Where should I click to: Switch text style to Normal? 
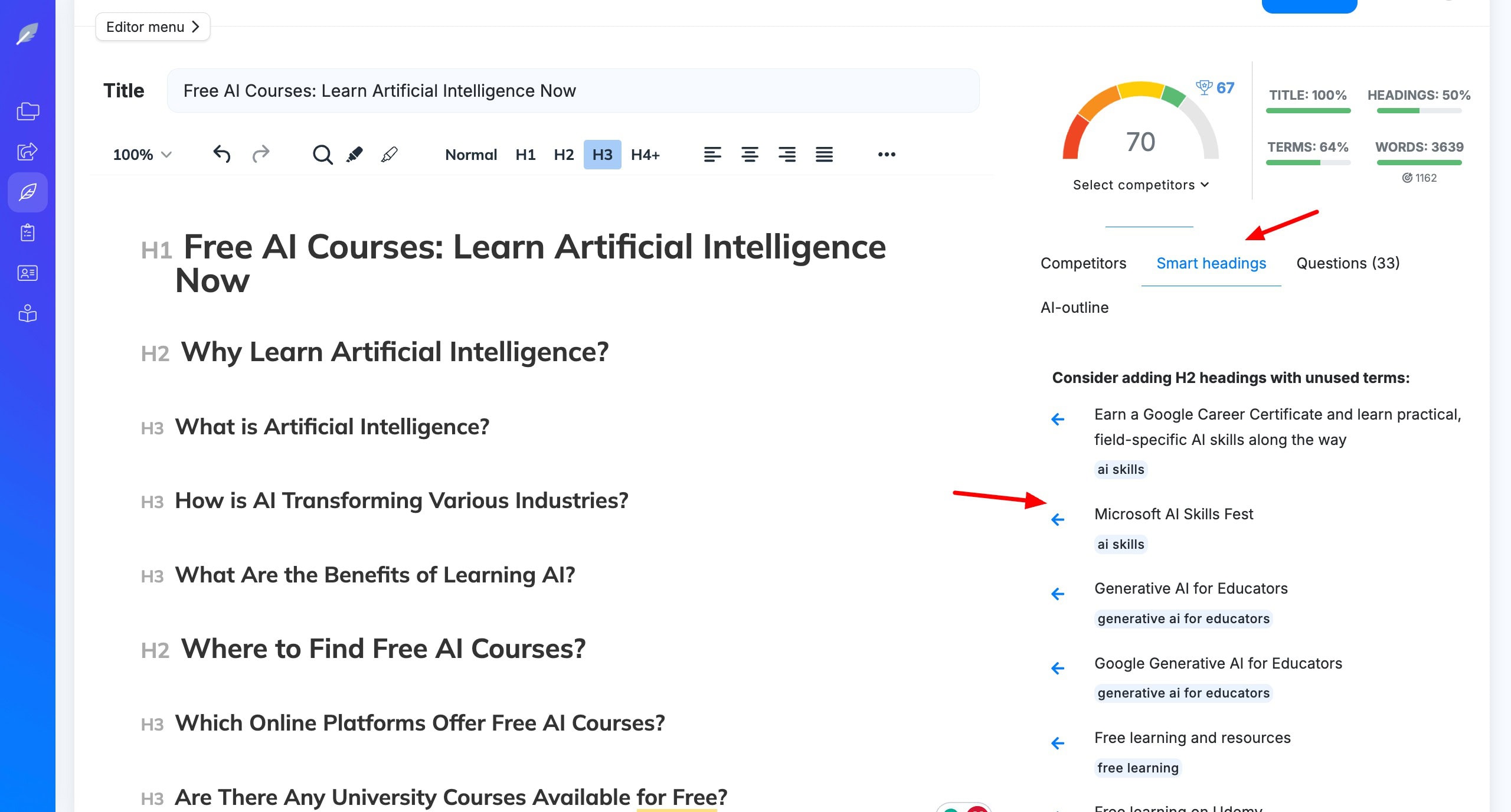click(470, 155)
